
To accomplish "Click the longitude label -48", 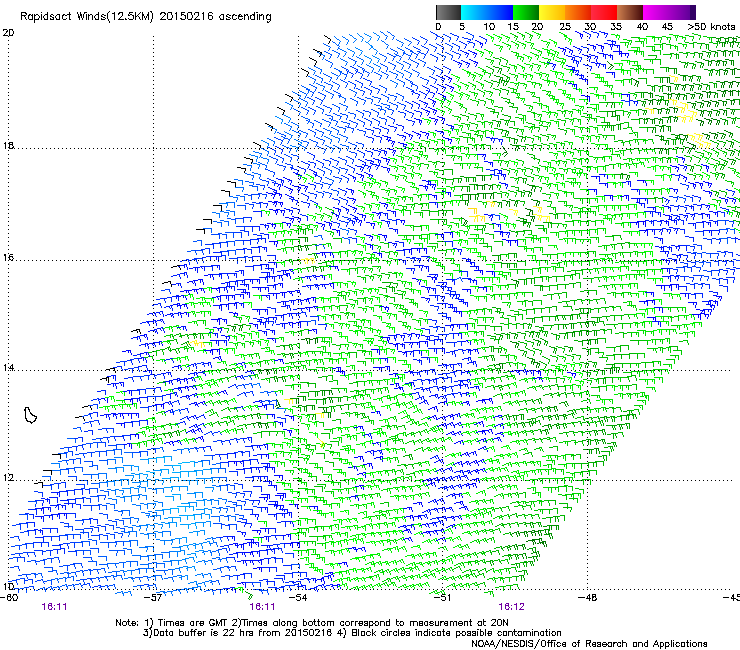I will click(587, 598).
